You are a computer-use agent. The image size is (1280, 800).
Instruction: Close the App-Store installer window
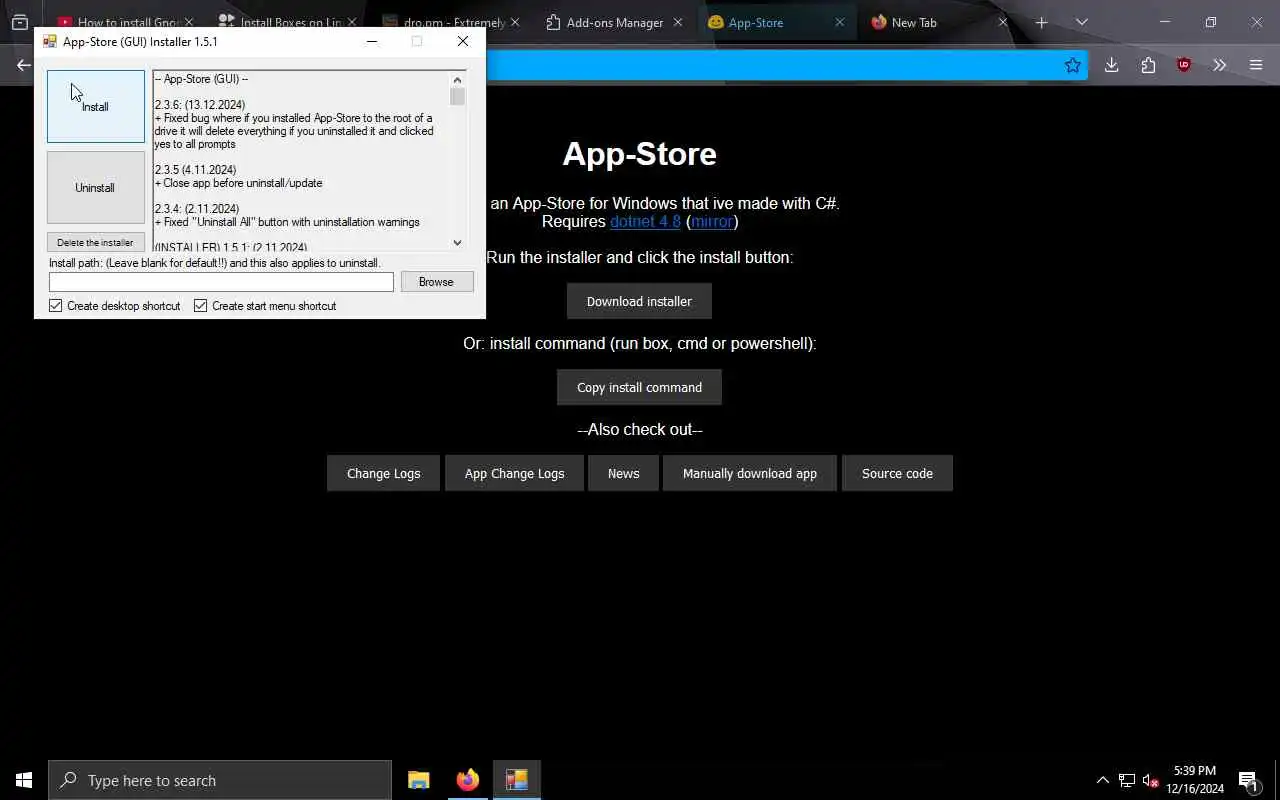pos(462,41)
